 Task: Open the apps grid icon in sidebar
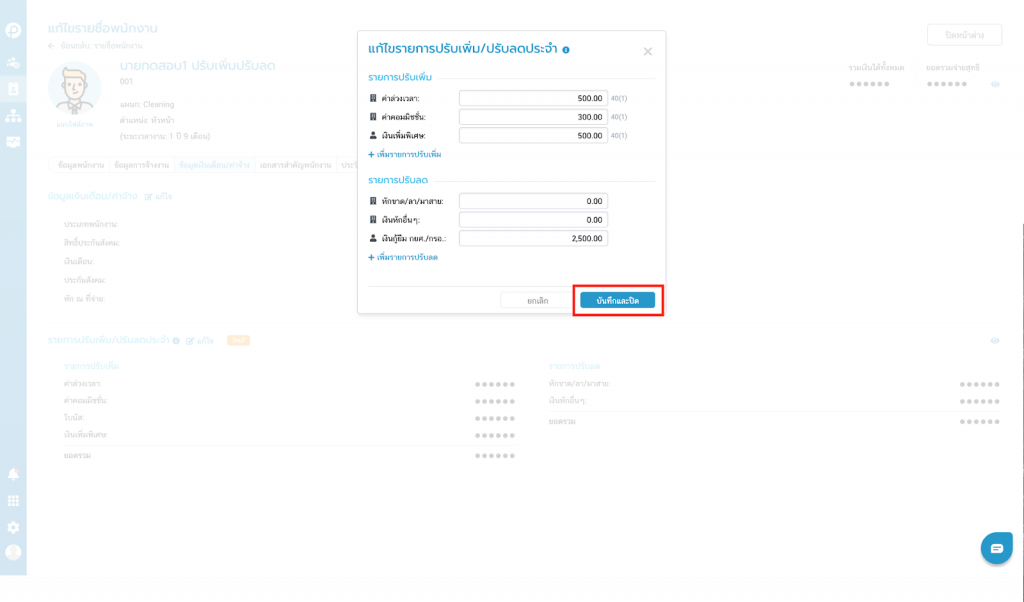[13, 500]
